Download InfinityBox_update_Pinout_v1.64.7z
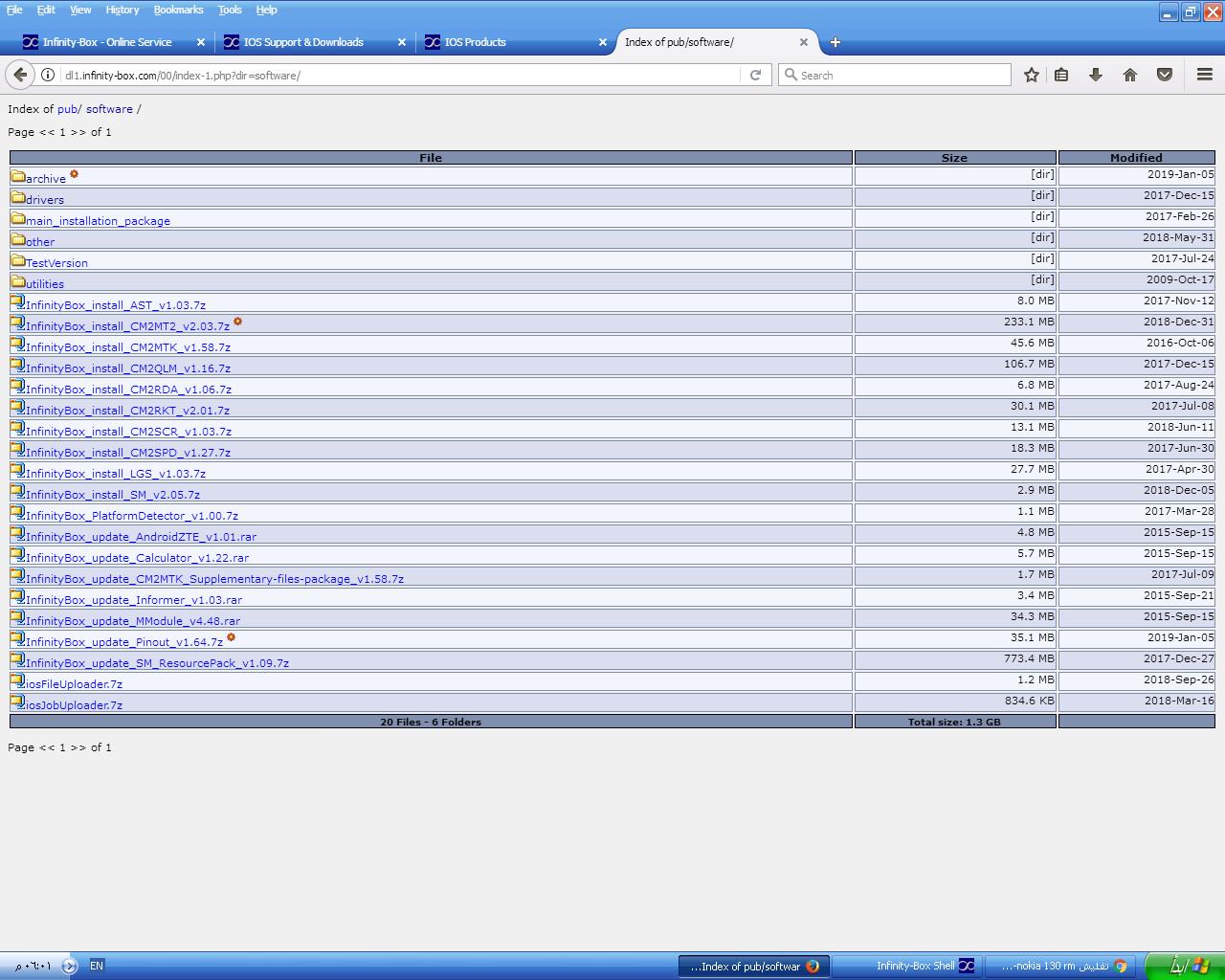1225x980 pixels. 124,642
